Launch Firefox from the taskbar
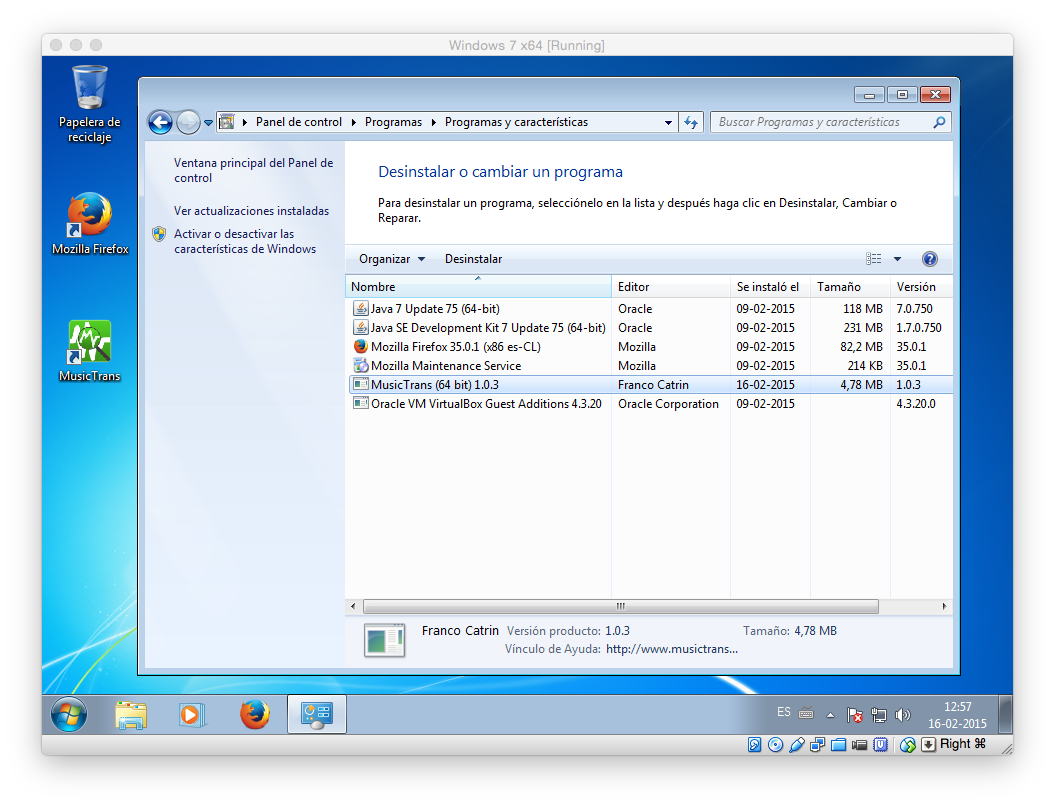Screen dimensions: 1055x805 pyautogui.click(x=255, y=714)
